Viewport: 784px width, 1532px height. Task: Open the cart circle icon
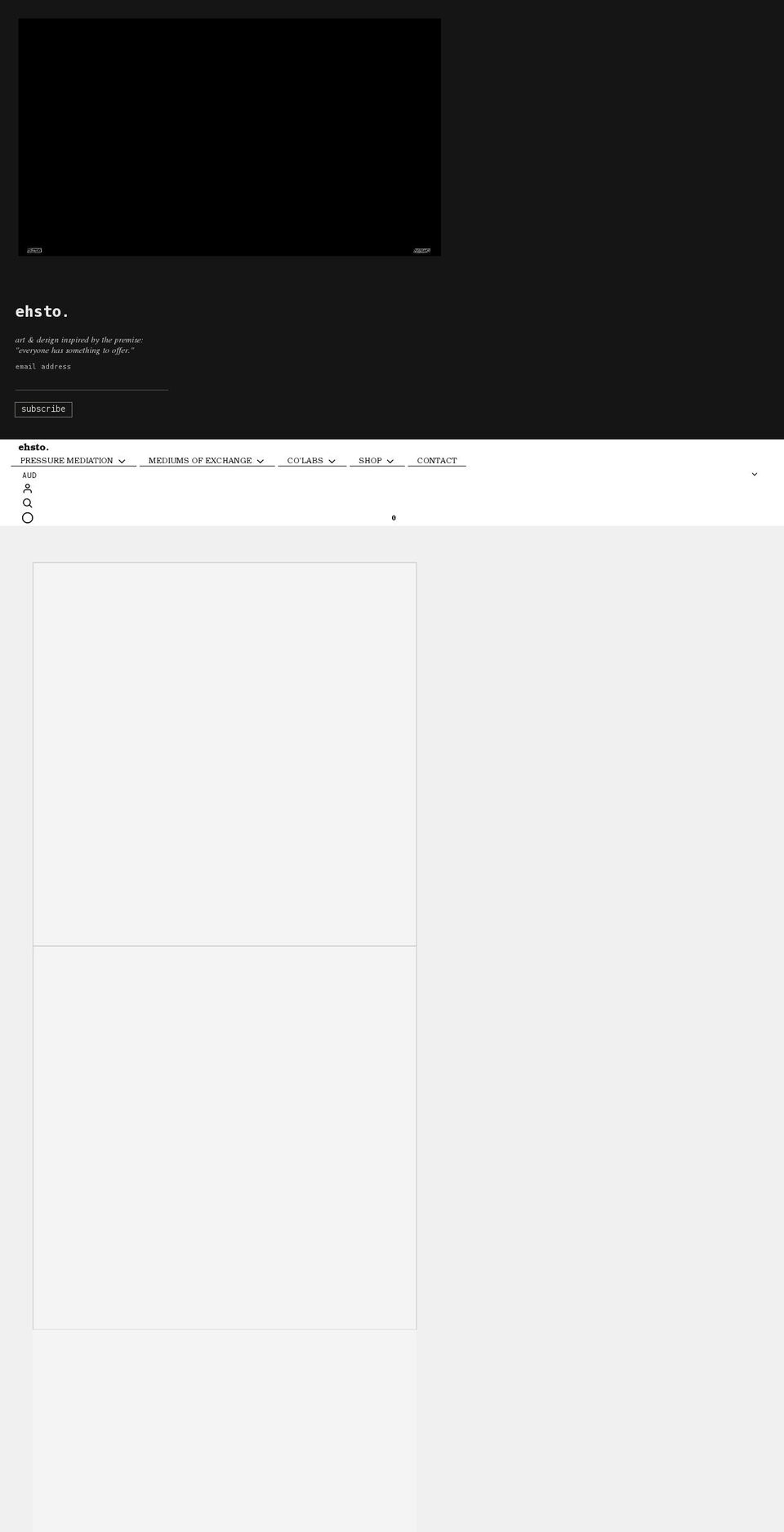[x=27, y=518]
